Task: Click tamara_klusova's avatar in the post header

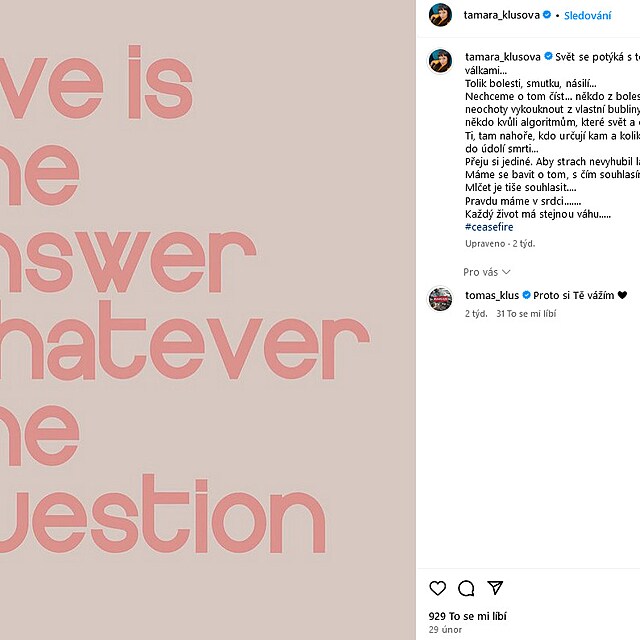Action: coord(440,15)
